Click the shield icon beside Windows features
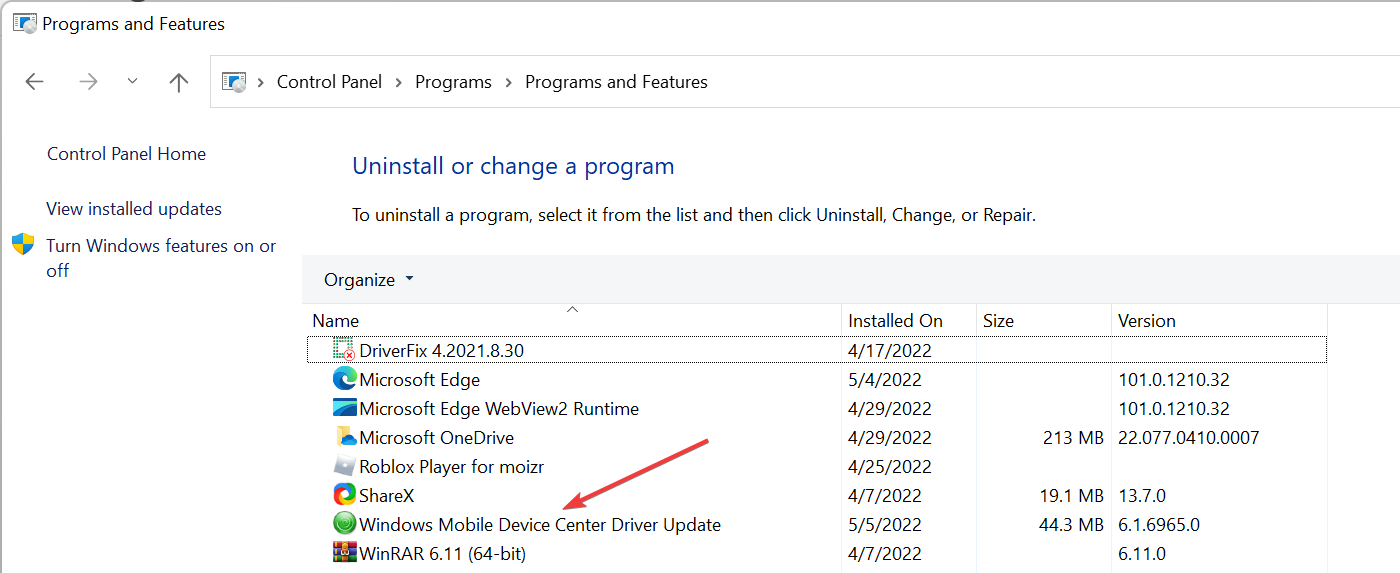 click(23, 245)
